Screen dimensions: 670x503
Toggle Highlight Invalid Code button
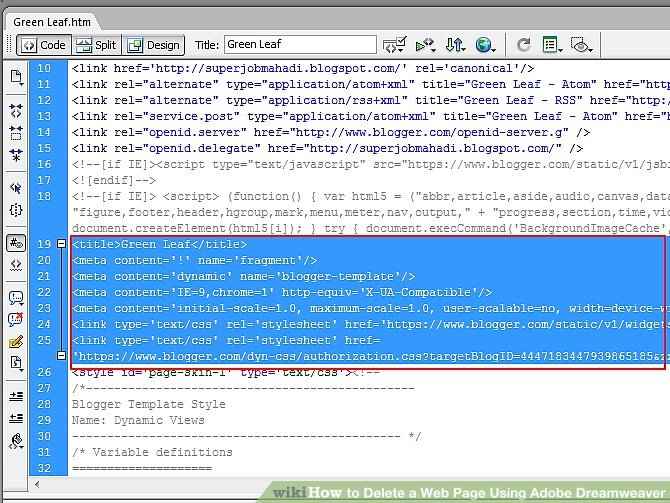(x=16, y=265)
